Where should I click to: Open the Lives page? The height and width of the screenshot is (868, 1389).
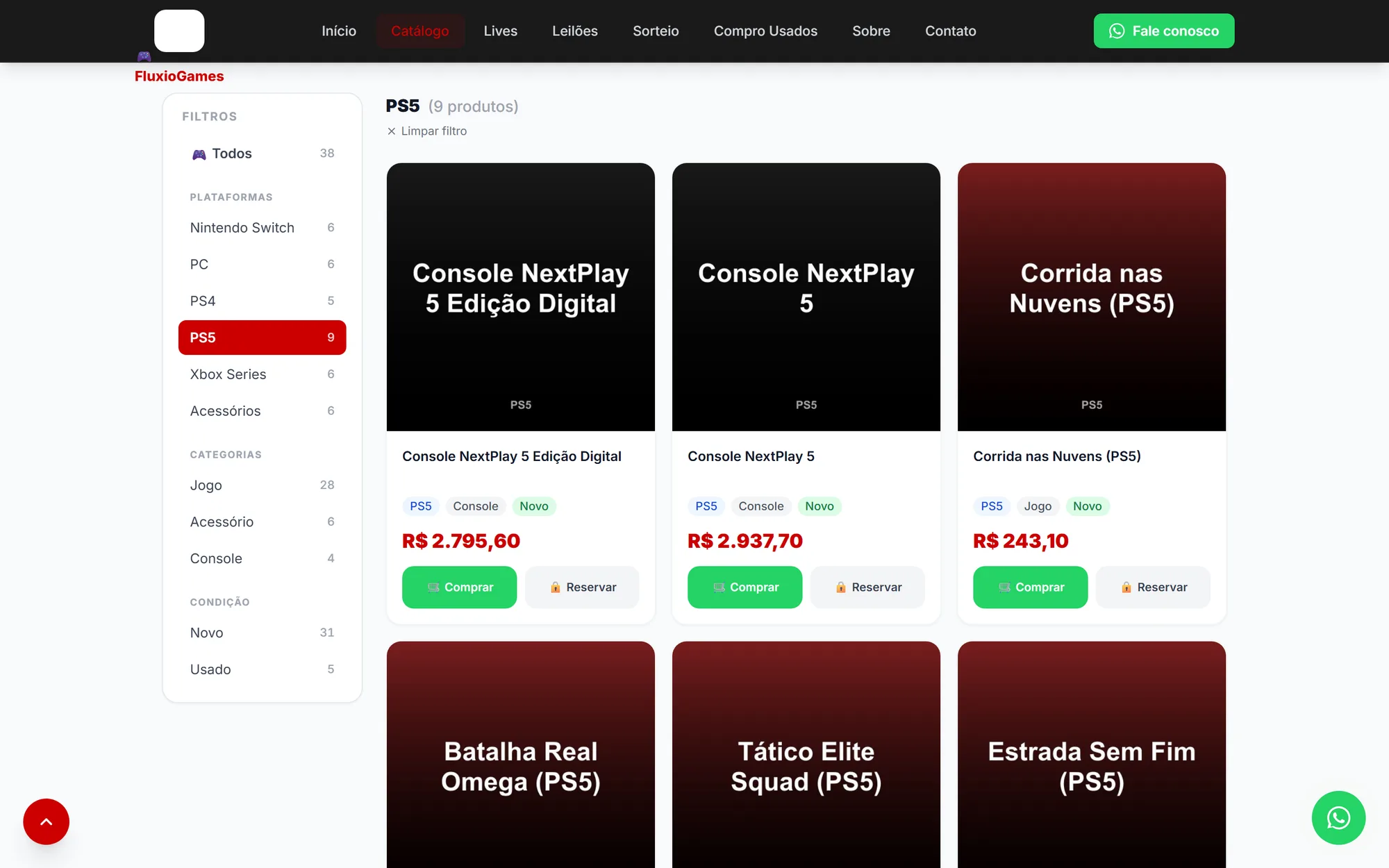click(500, 31)
